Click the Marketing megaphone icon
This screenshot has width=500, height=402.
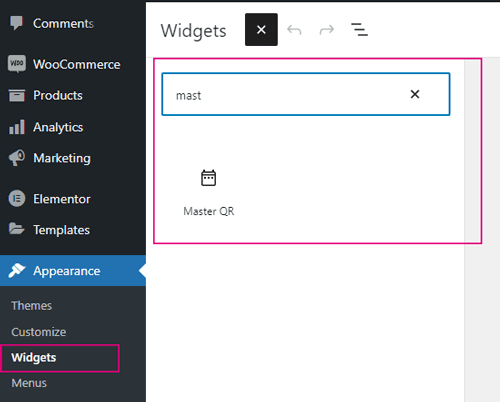(x=17, y=157)
